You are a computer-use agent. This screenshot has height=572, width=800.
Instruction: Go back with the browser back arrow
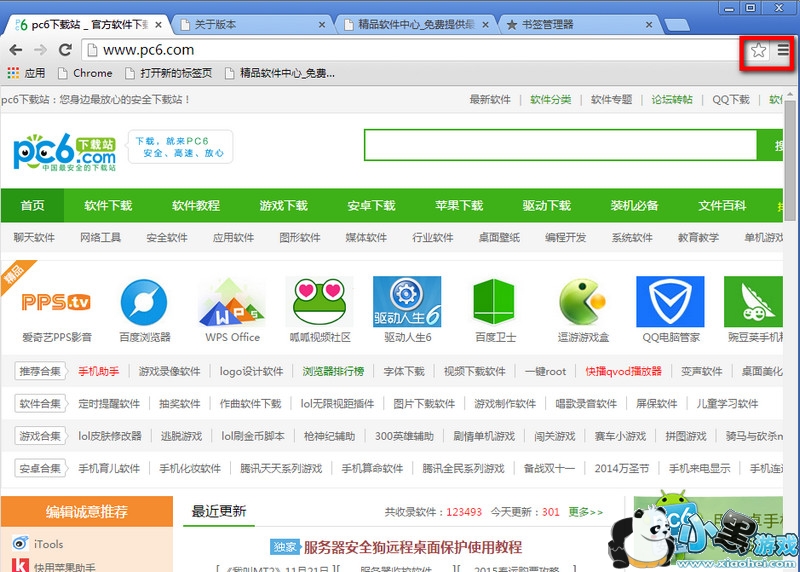(16, 50)
